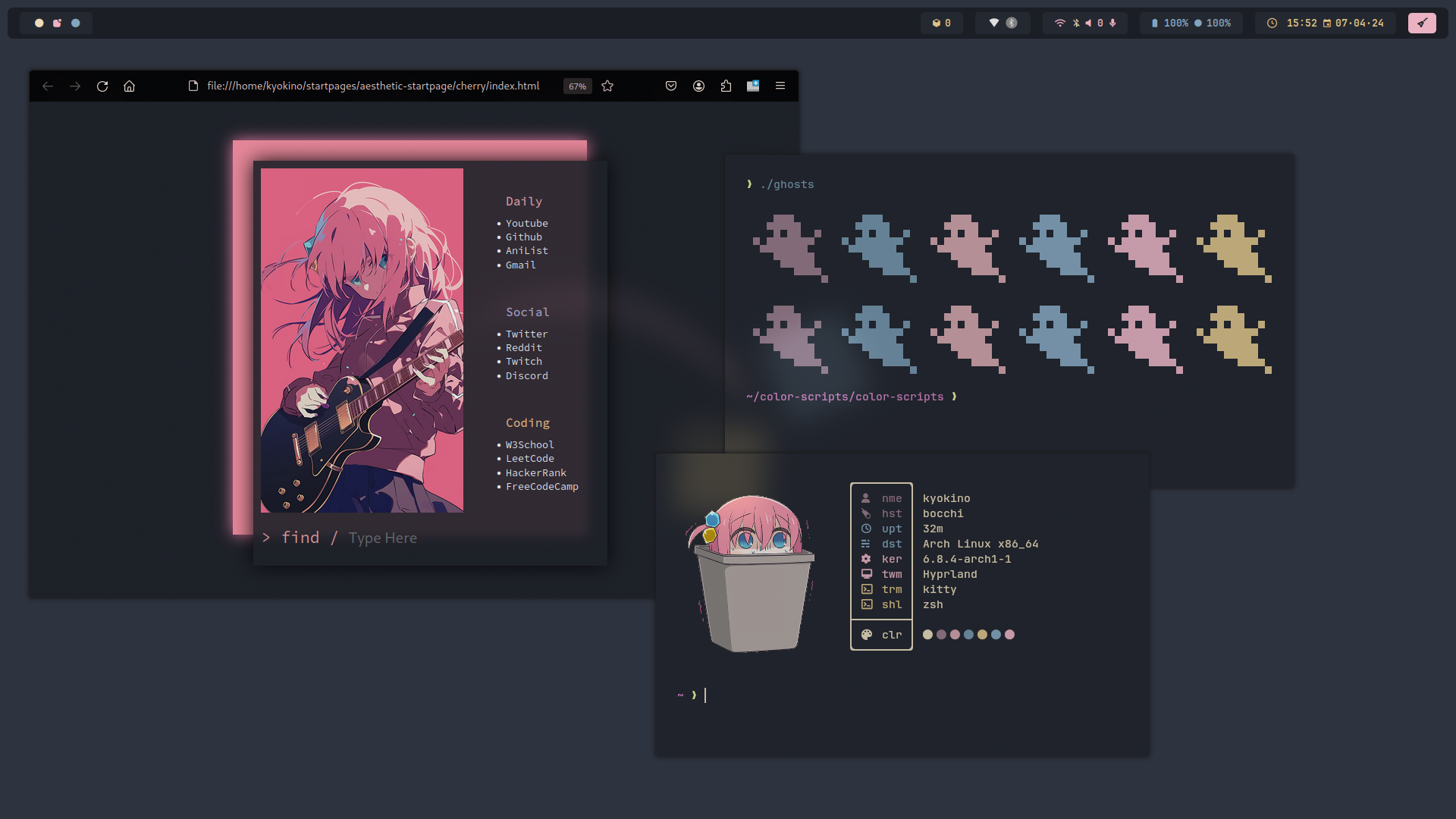Open the Github link under Daily
1456x819 pixels.
(x=523, y=237)
